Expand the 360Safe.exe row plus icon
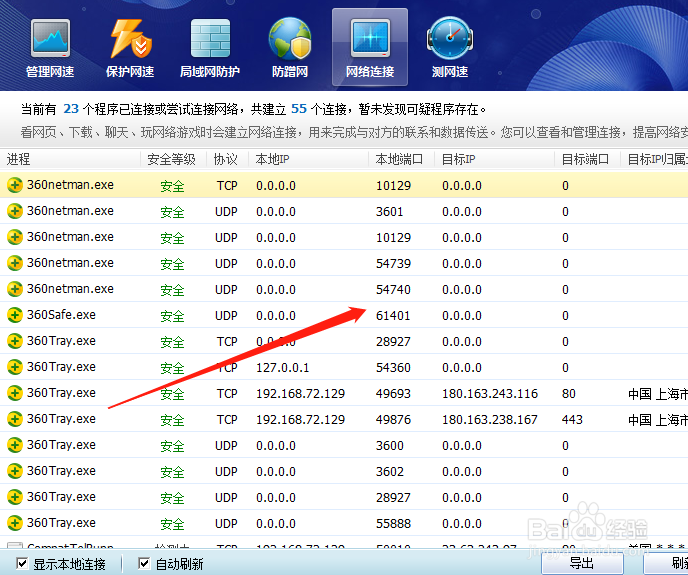The width and height of the screenshot is (688, 575). coord(14,315)
